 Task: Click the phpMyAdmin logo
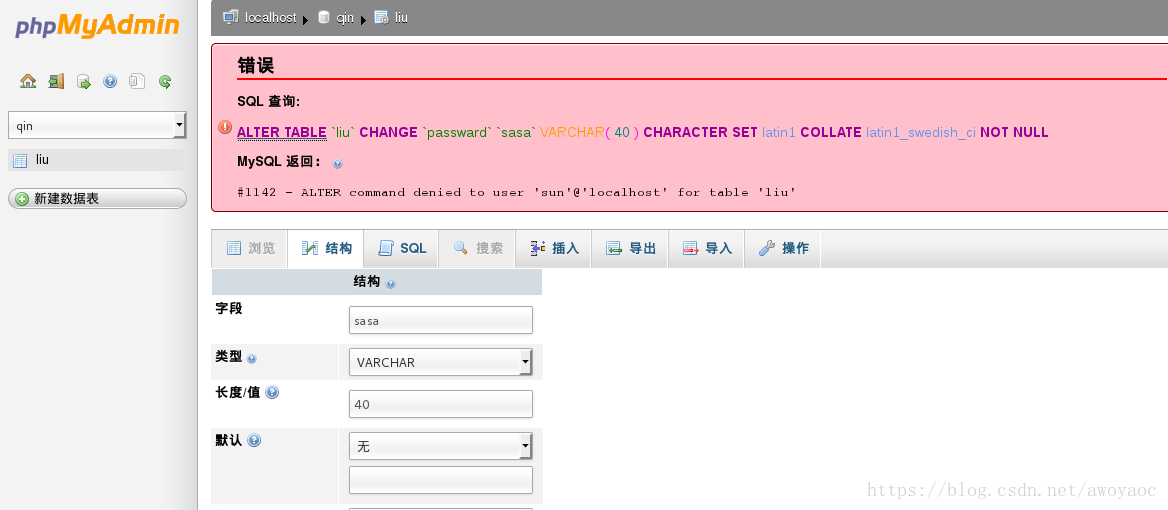[98, 26]
